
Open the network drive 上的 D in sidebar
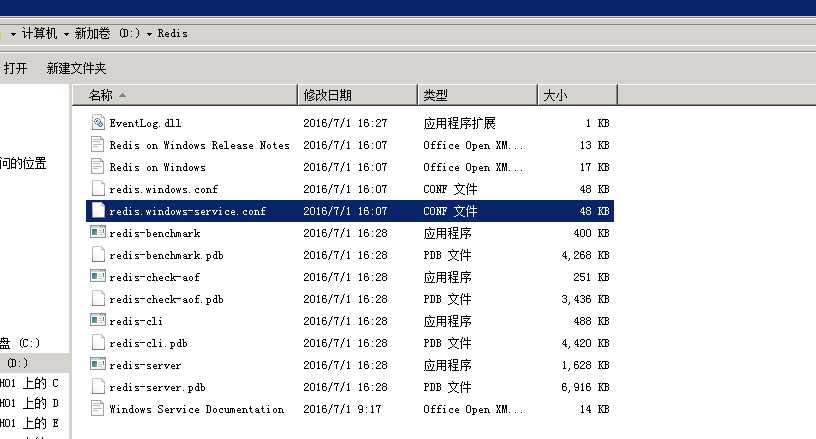point(29,403)
